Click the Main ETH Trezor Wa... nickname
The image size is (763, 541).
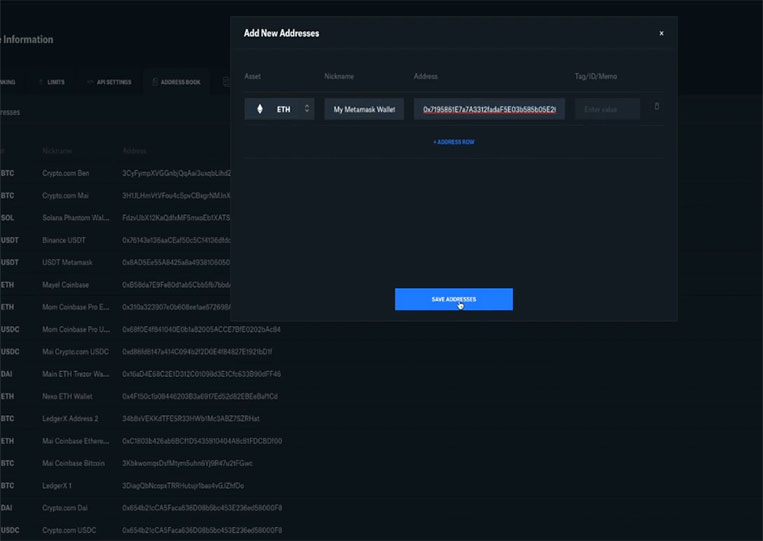coord(75,374)
